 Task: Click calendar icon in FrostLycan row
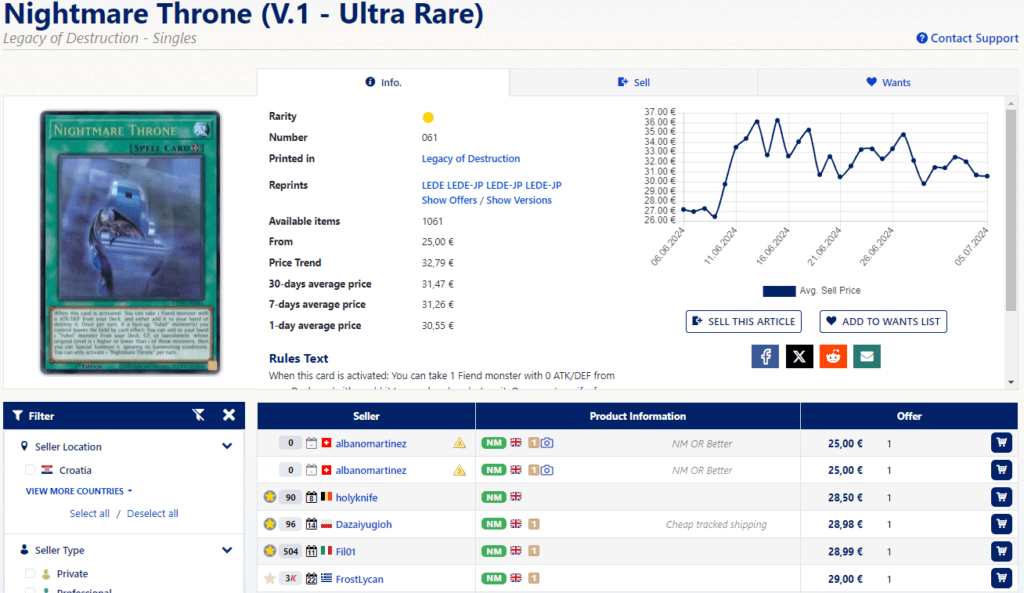click(x=312, y=579)
